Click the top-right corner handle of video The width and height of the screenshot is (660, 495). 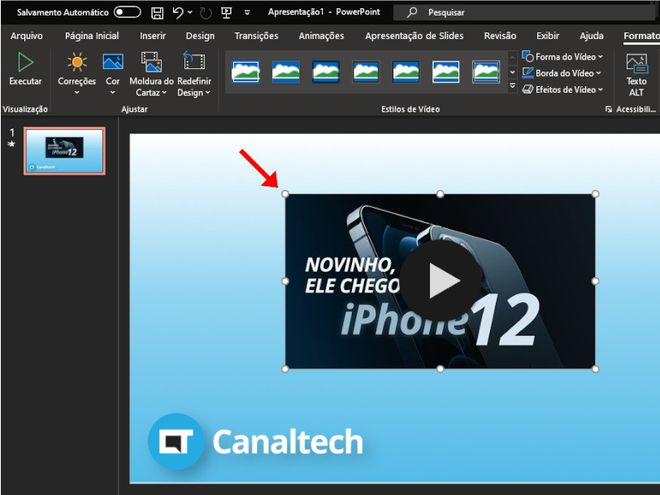click(595, 194)
